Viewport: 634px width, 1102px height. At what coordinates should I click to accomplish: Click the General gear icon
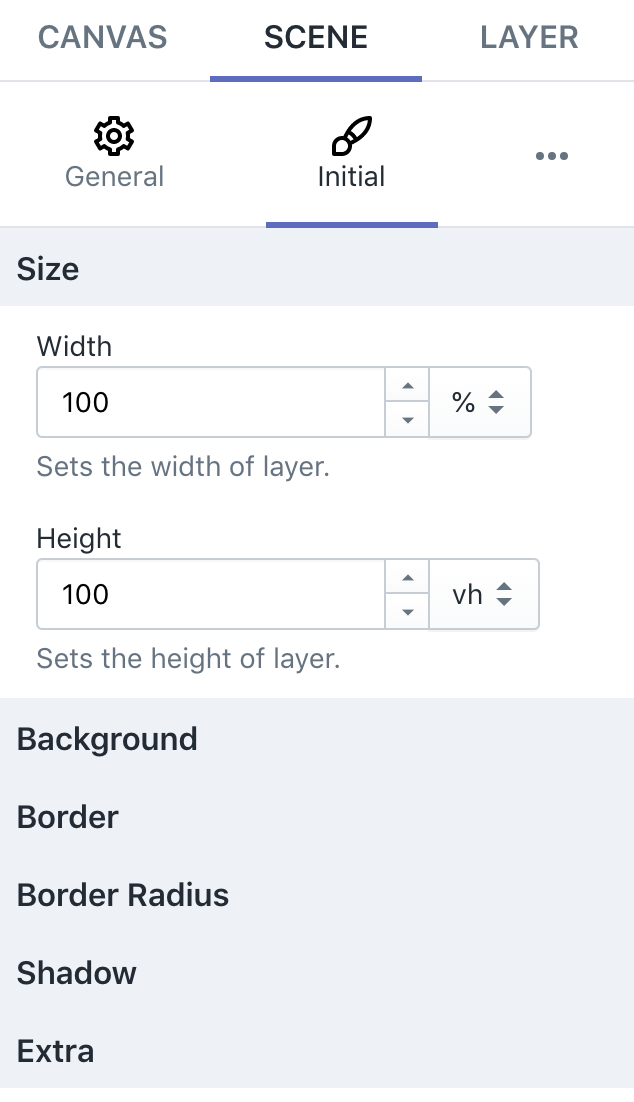click(114, 135)
